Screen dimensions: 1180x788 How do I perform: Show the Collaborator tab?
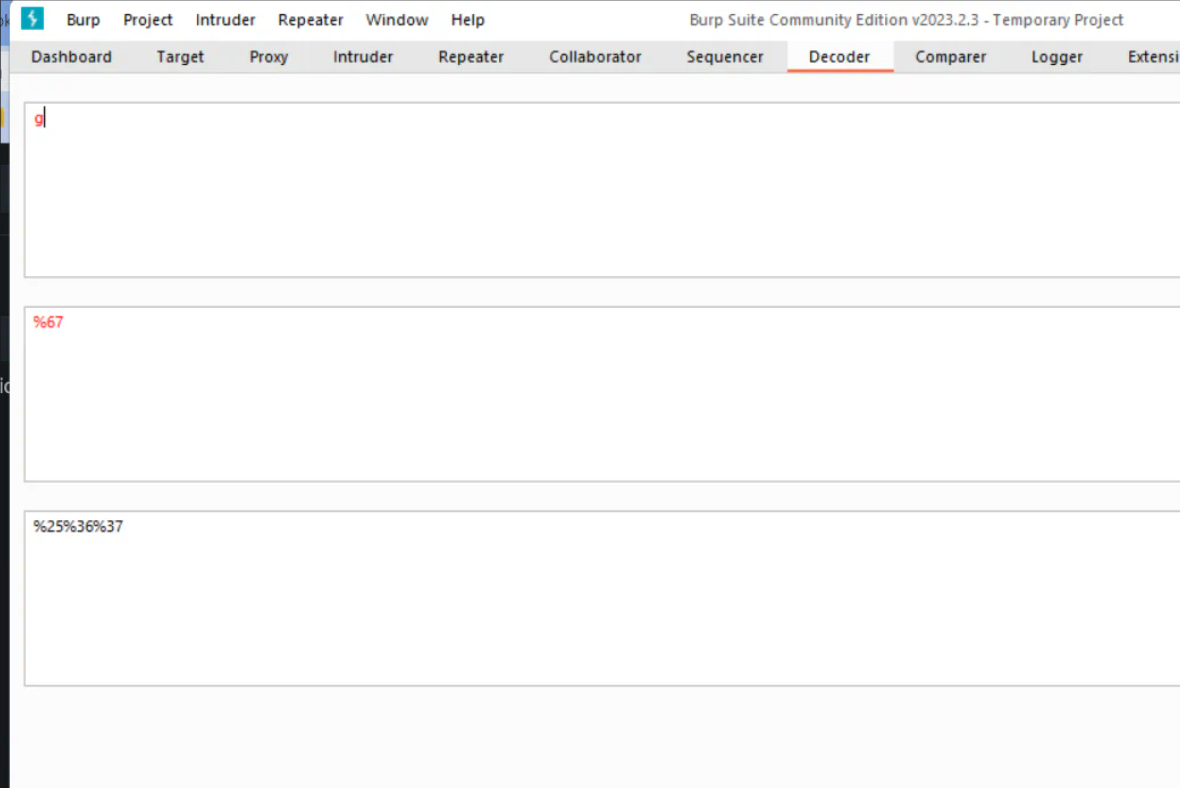click(x=595, y=57)
